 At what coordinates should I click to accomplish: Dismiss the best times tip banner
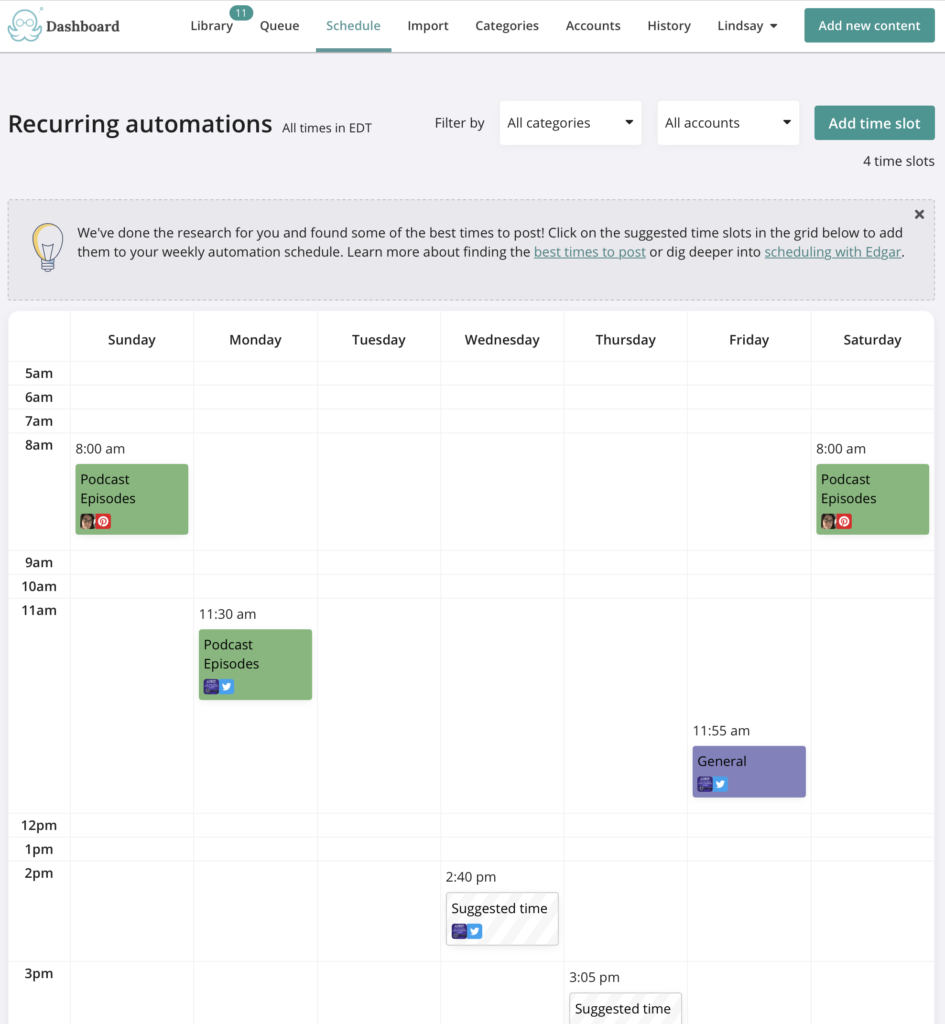[919, 213]
